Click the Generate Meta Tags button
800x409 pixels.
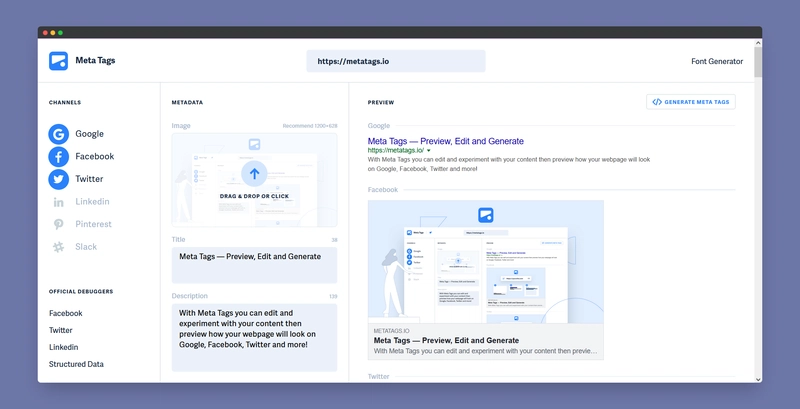(x=691, y=102)
